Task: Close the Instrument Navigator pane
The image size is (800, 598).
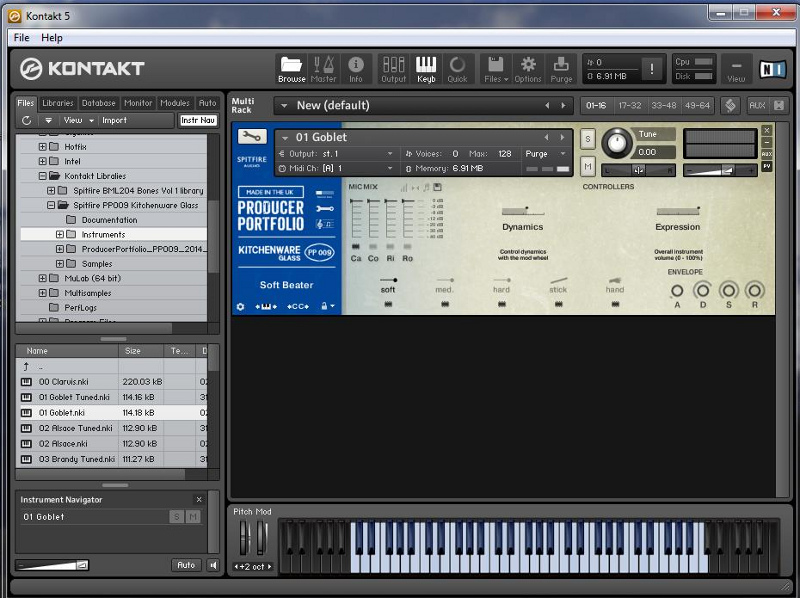Action: point(199,500)
